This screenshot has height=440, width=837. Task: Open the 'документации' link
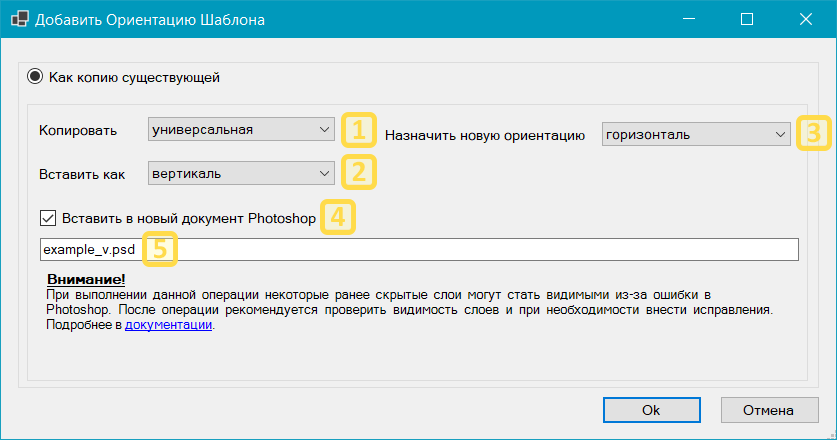168,326
